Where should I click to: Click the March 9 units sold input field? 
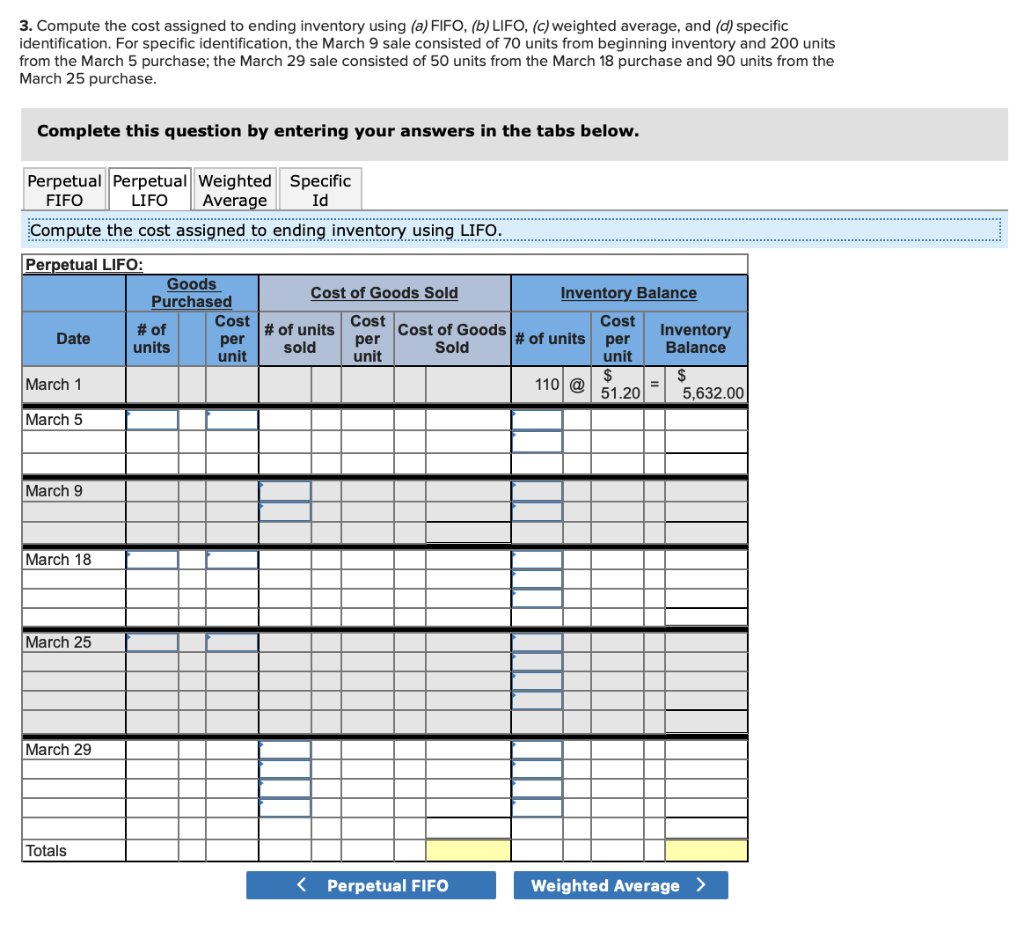coord(285,491)
